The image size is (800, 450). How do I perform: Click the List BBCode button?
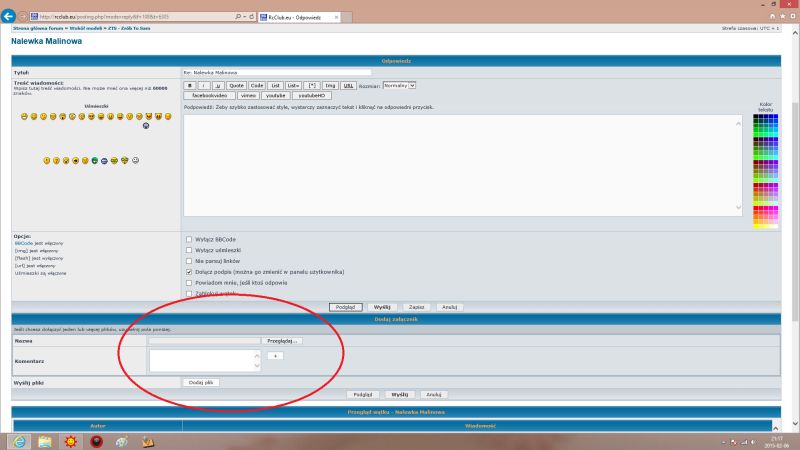276,86
